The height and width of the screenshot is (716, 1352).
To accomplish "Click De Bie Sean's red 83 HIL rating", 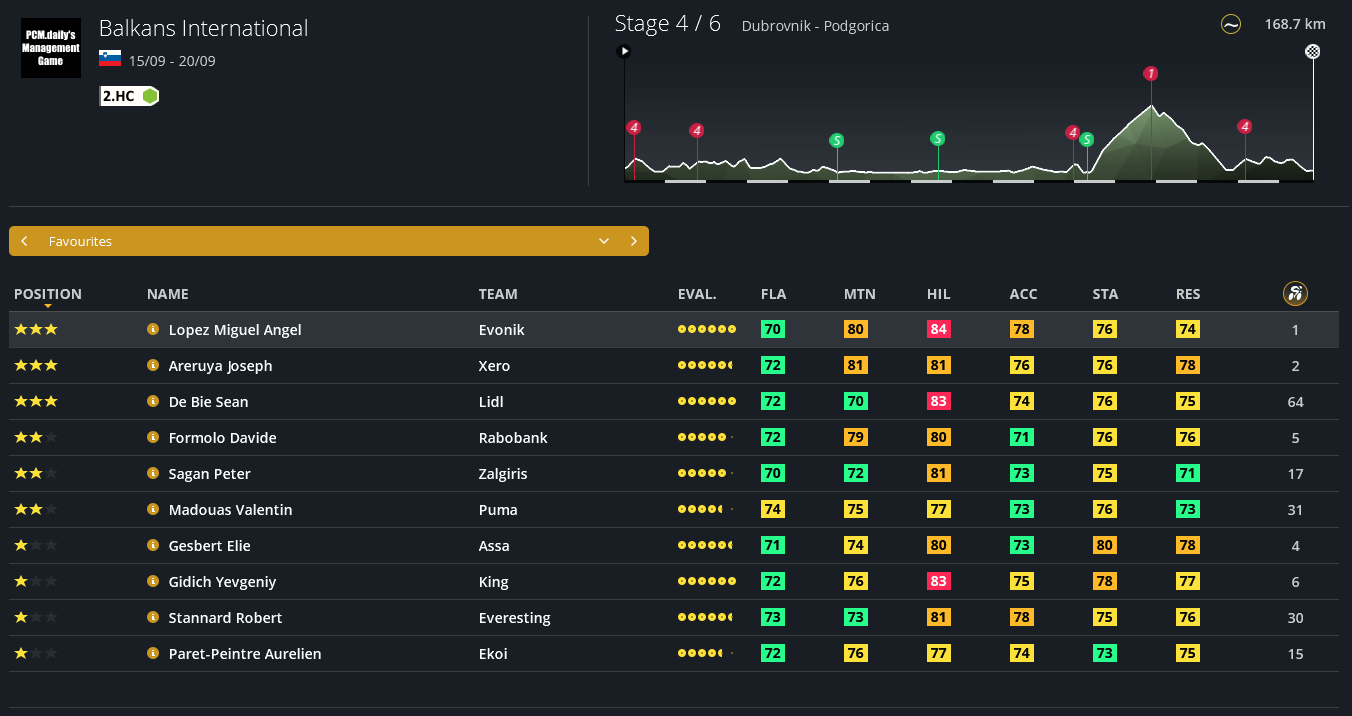I will tap(938, 401).
